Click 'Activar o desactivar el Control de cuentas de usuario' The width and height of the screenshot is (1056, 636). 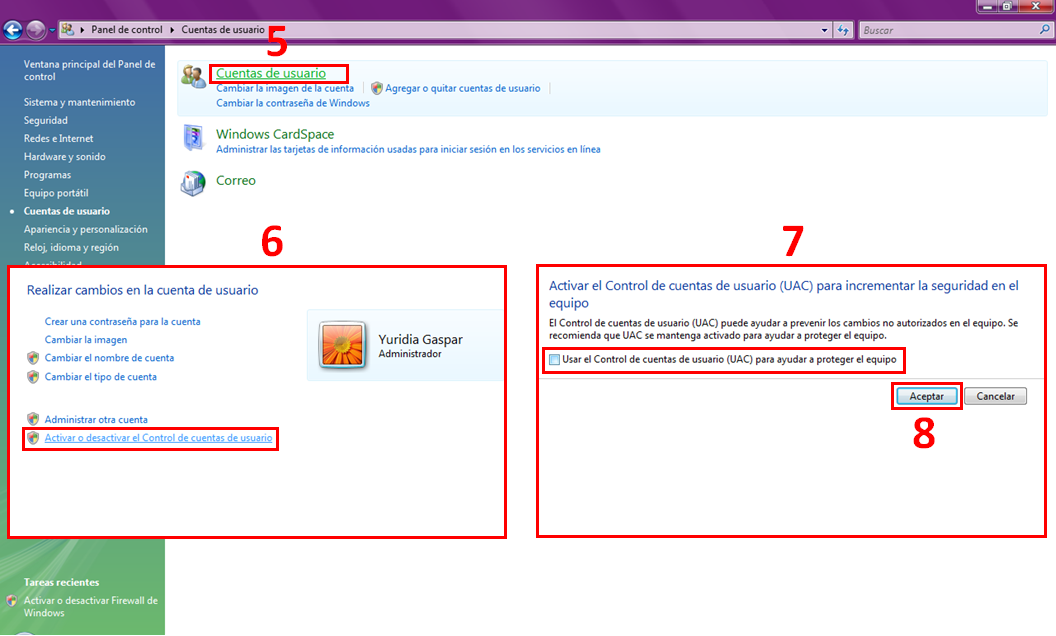pyautogui.click(x=158, y=438)
